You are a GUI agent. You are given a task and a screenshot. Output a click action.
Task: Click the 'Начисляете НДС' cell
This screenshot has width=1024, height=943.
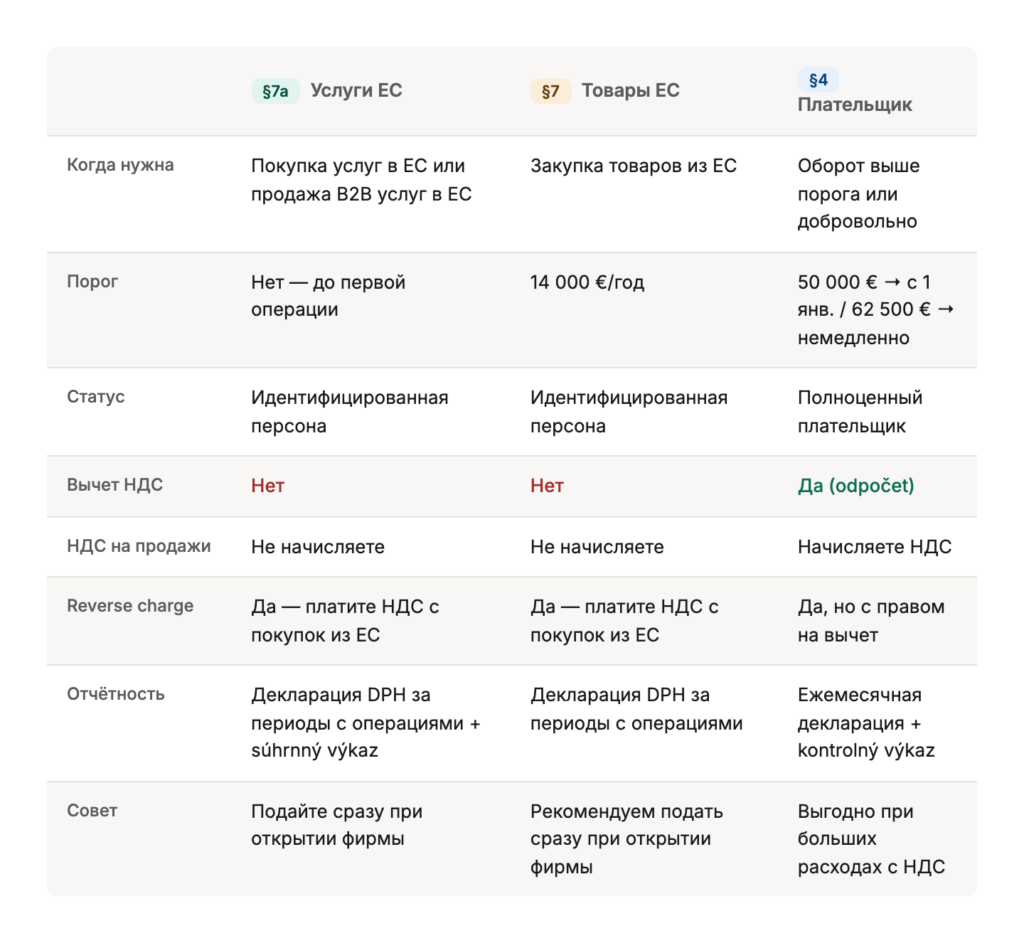point(874,547)
